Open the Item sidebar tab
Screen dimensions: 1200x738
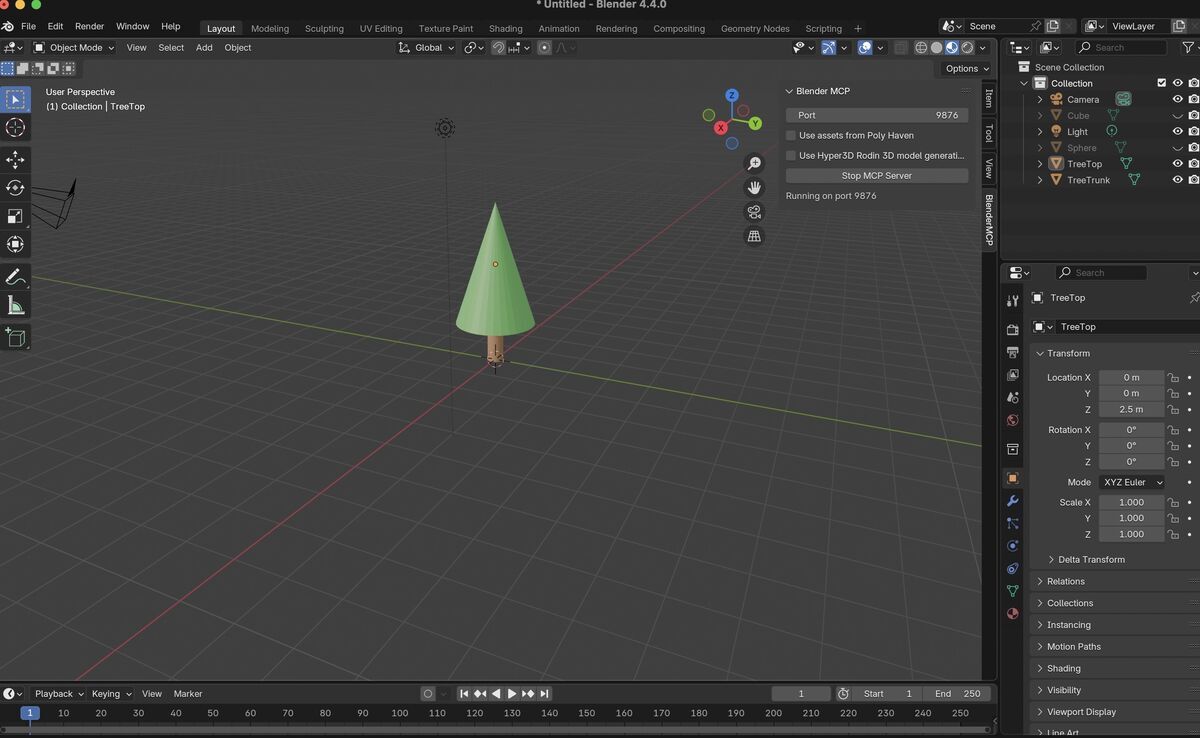pyautogui.click(x=989, y=98)
